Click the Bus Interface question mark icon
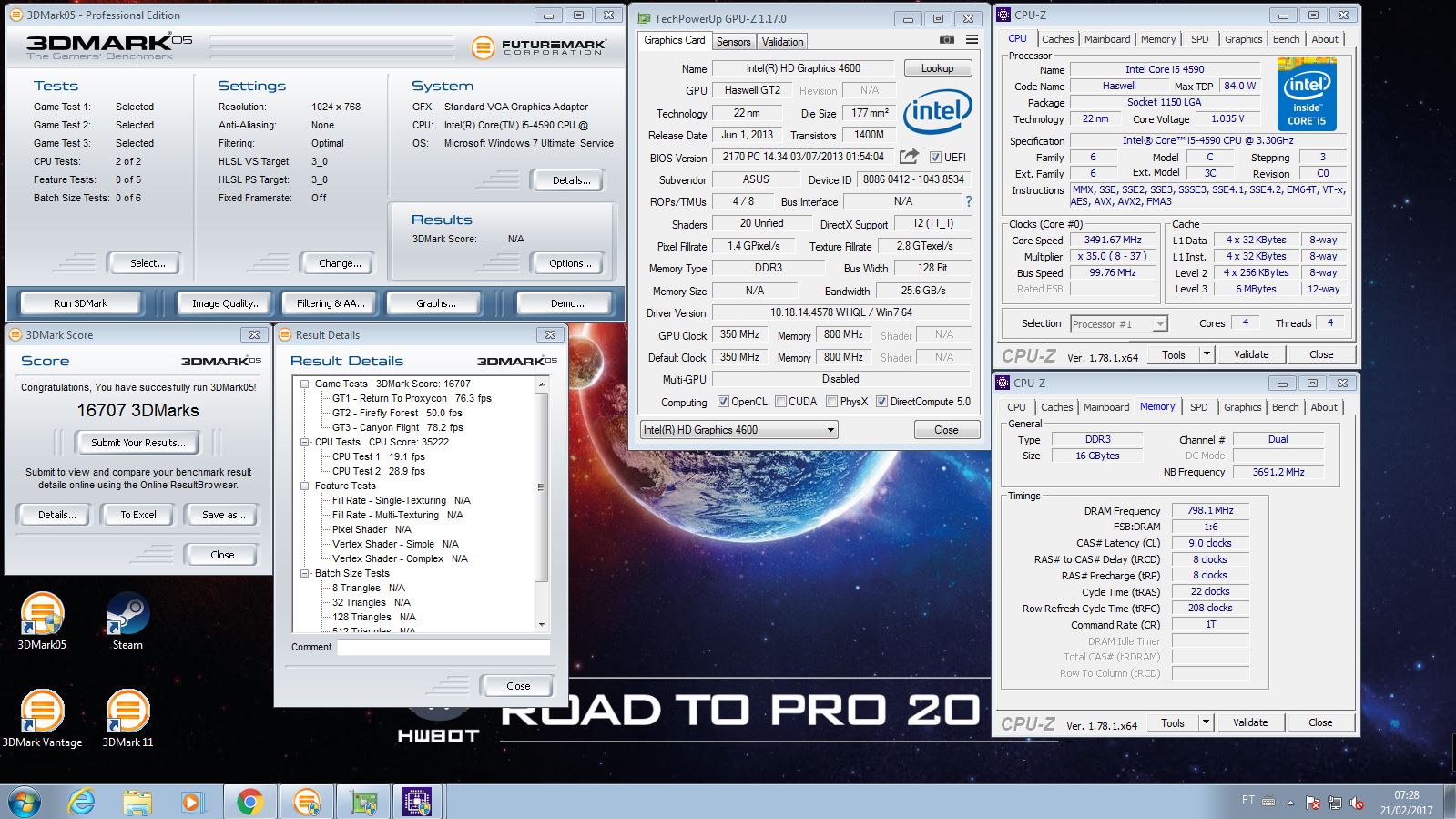 pos(968,201)
